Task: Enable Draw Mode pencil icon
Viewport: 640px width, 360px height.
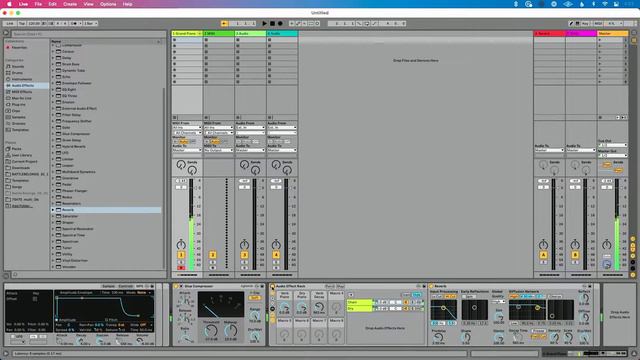Action: coord(571,24)
